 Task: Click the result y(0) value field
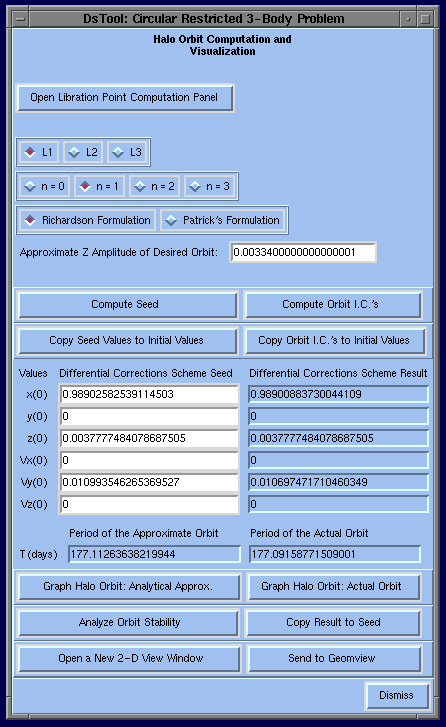point(338,416)
